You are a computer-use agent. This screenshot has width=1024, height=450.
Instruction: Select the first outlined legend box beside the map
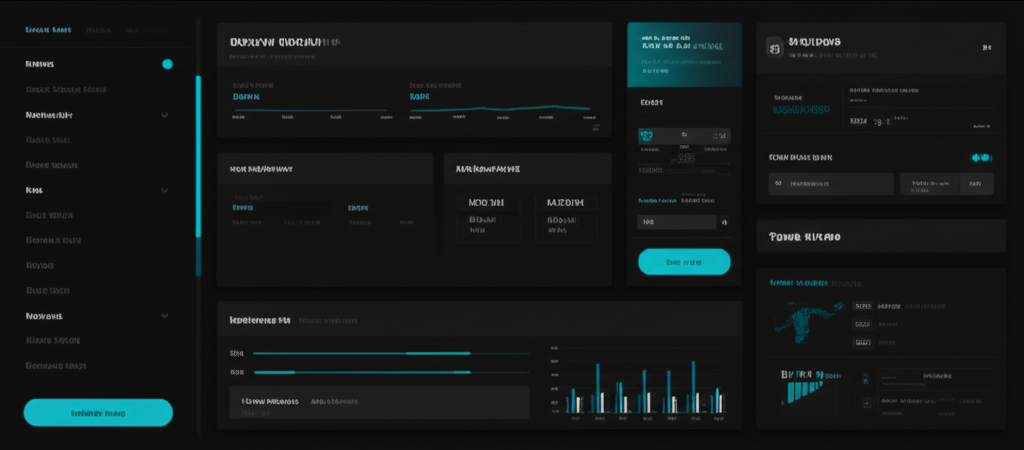[x=863, y=306]
